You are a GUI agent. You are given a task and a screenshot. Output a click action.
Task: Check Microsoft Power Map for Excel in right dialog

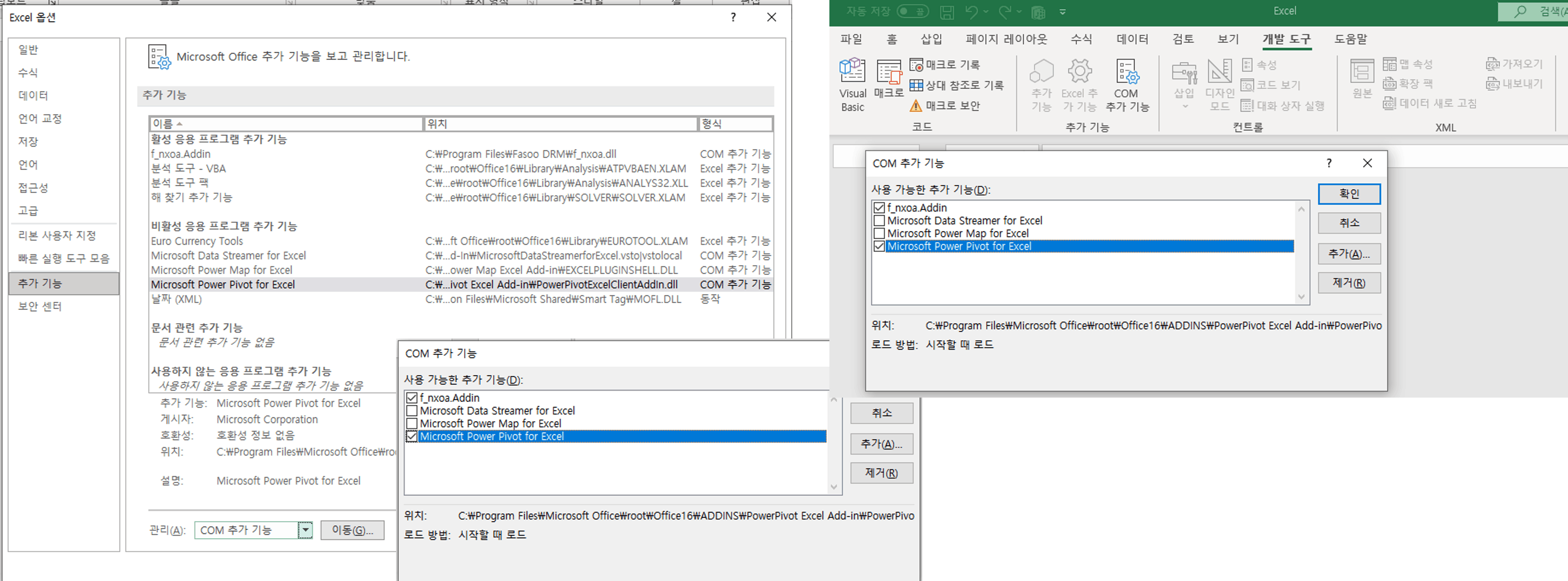pos(879,233)
